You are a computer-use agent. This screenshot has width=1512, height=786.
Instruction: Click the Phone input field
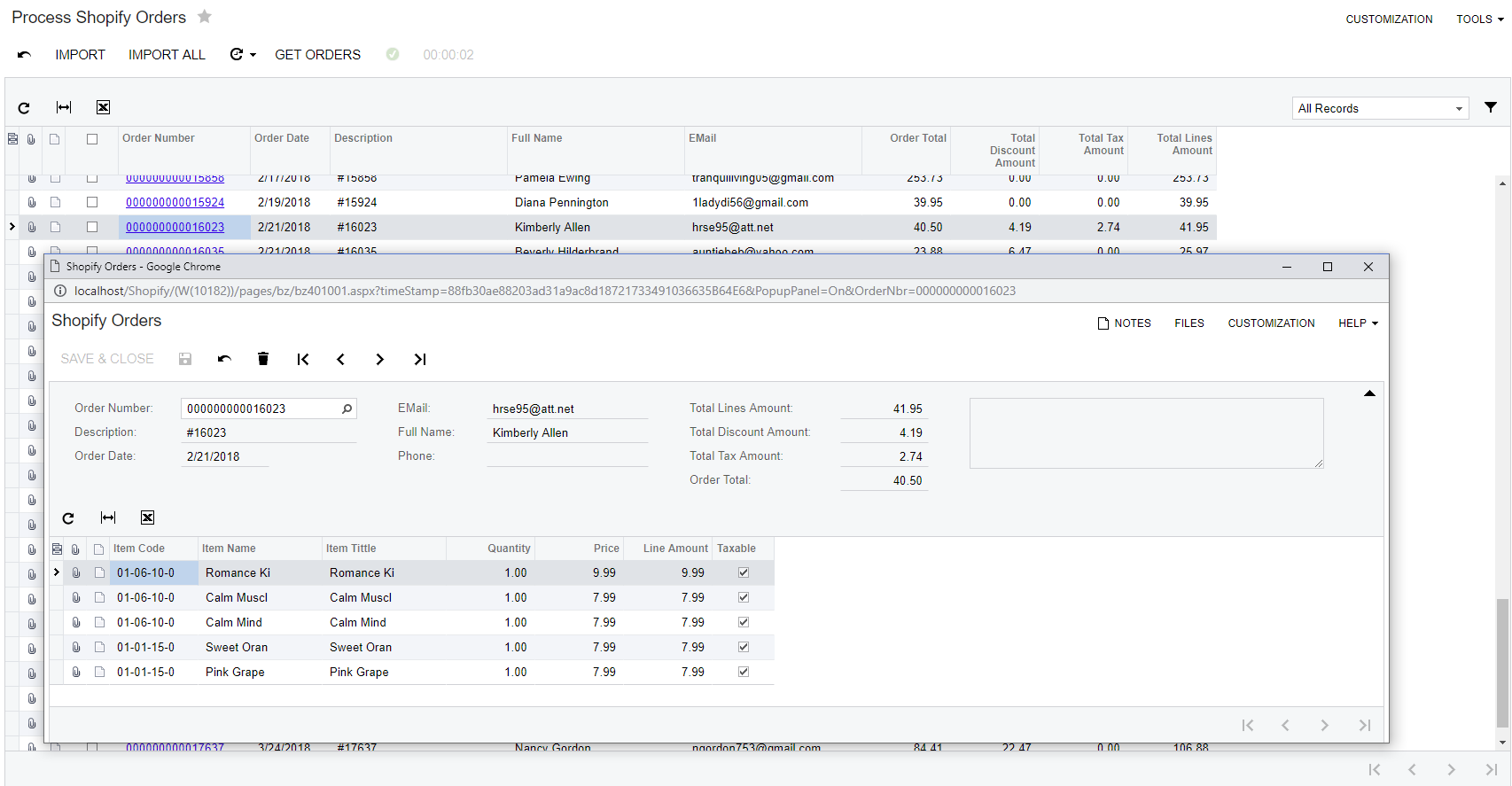pyautogui.click(x=567, y=456)
